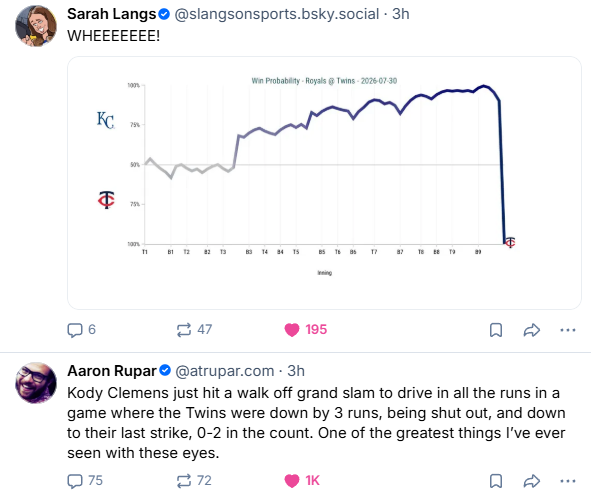Visit Aaron Rupar display name link

(x=112, y=371)
